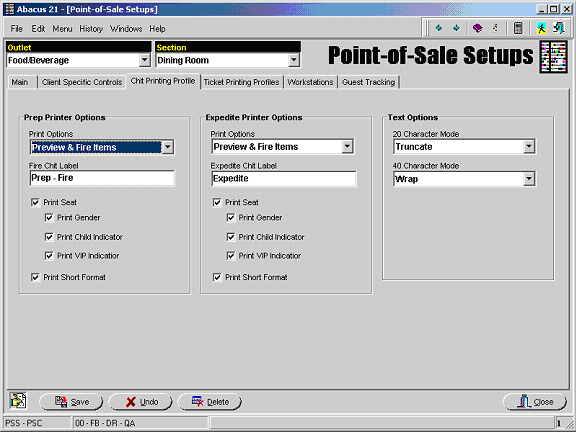
Task: Click the abacus logo beside the title
Action: click(553, 57)
